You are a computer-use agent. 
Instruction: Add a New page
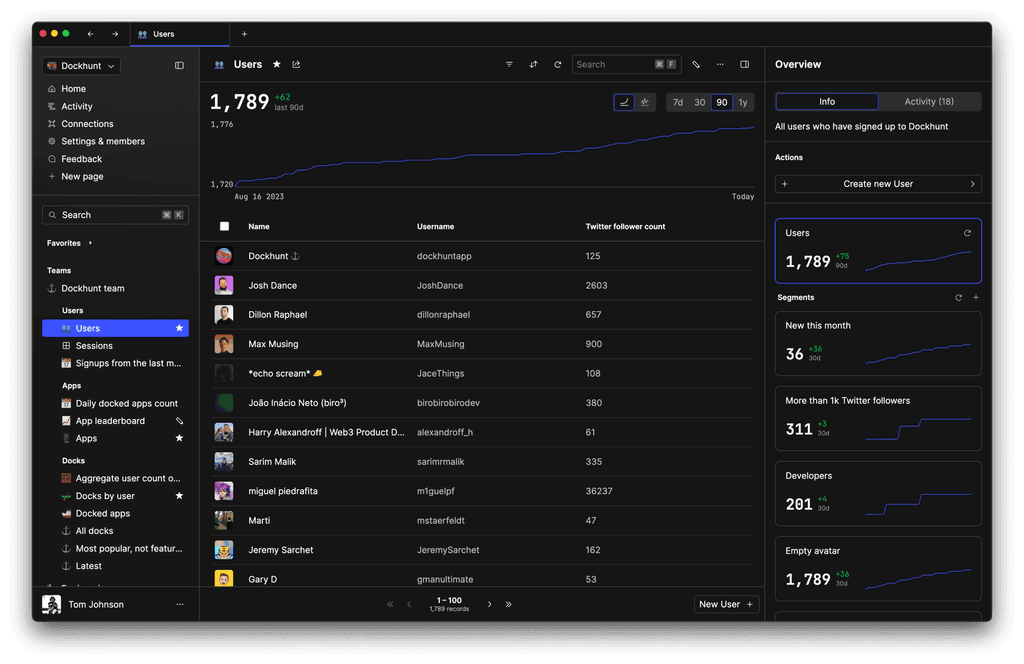click(x=82, y=177)
